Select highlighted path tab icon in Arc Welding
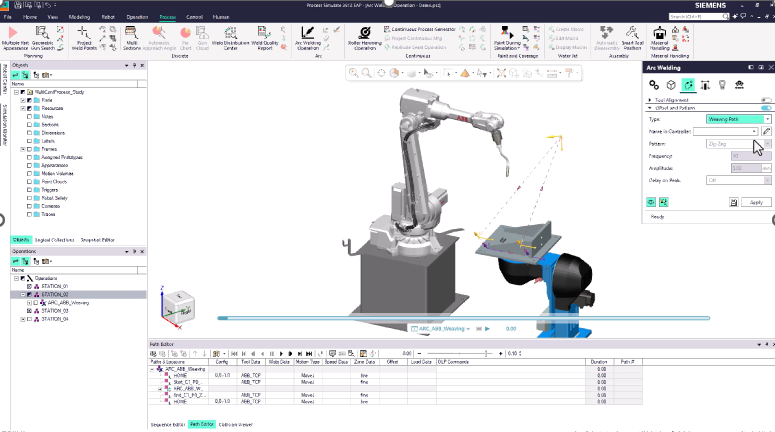The image size is (775, 432). [688, 85]
